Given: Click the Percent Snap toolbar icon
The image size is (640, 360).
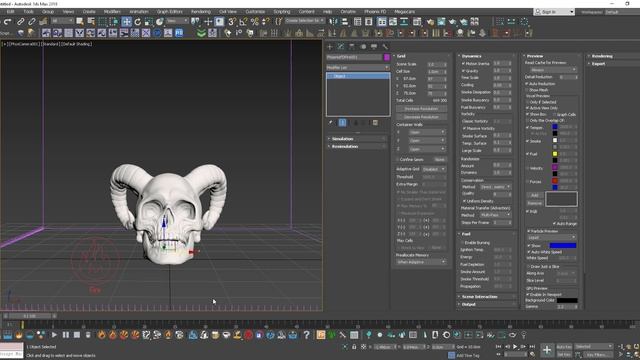Looking at the screenshot, I should click(255, 22).
